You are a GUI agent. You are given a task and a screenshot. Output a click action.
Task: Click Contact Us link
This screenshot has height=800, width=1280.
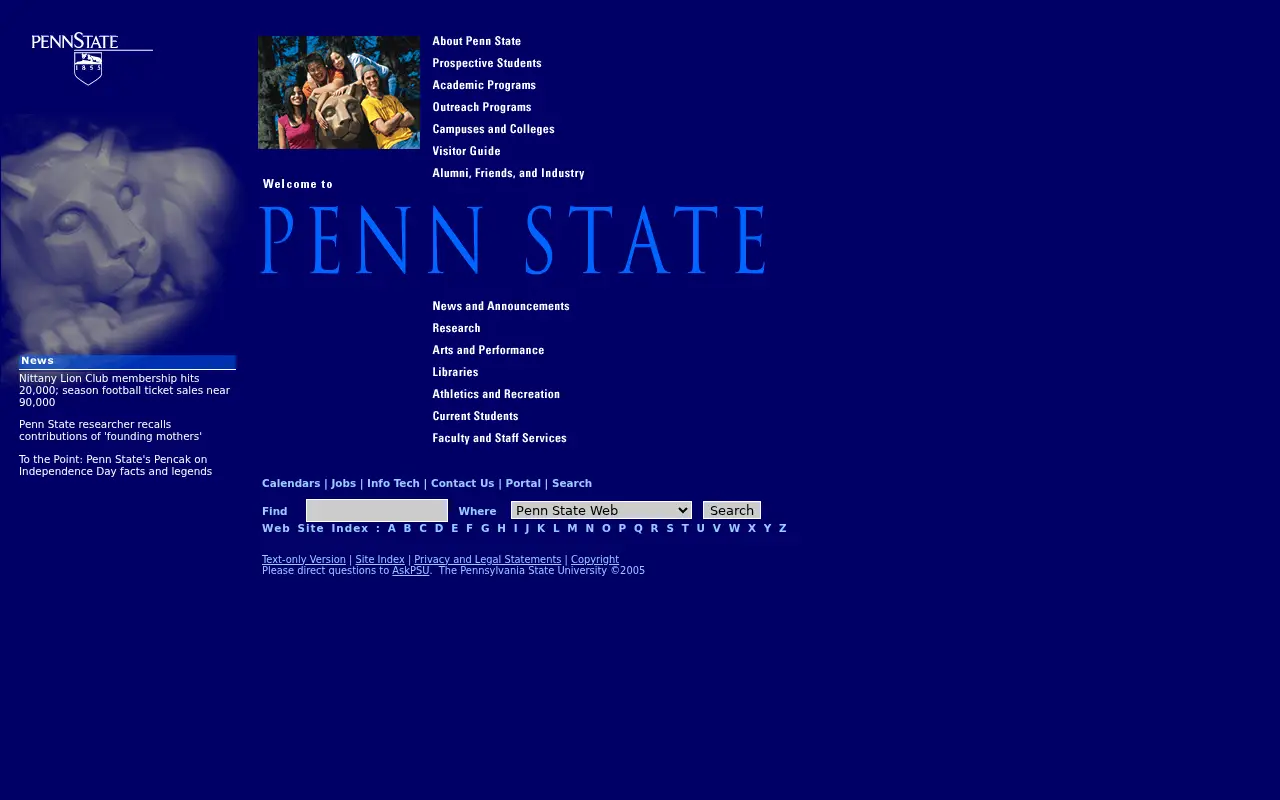tap(462, 483)
